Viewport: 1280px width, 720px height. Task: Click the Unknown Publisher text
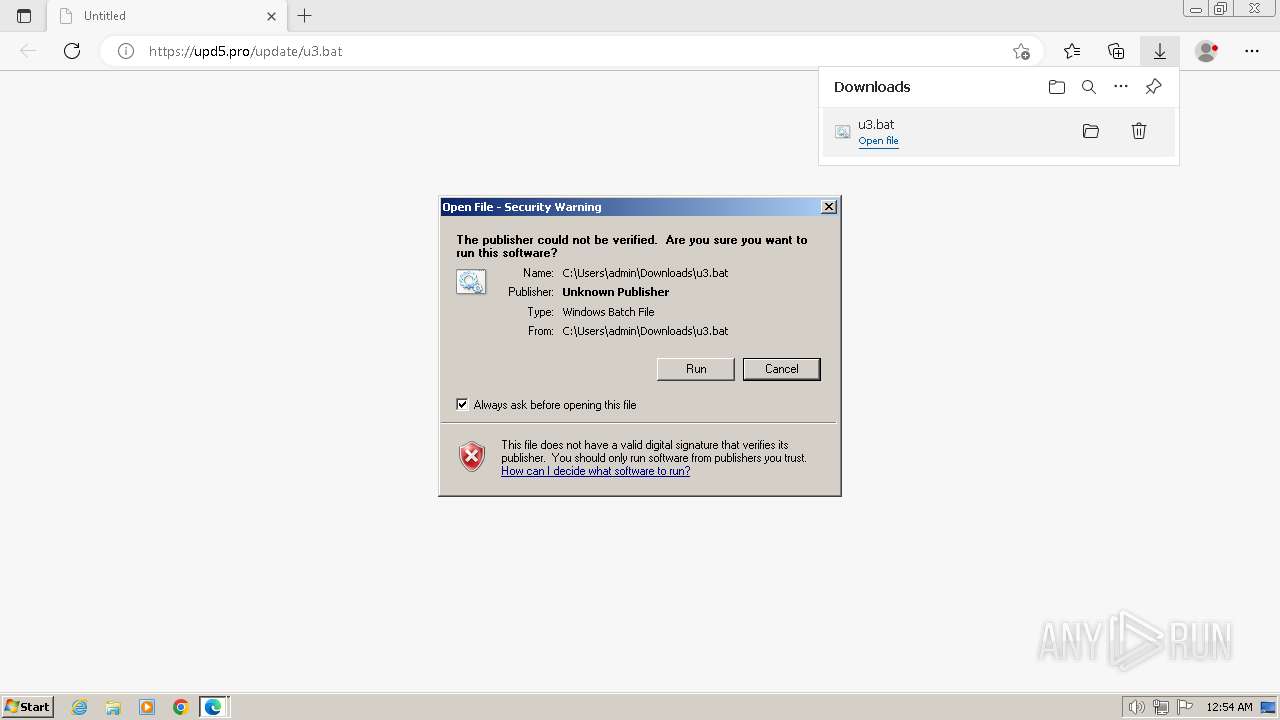click(x=616, y=292)
